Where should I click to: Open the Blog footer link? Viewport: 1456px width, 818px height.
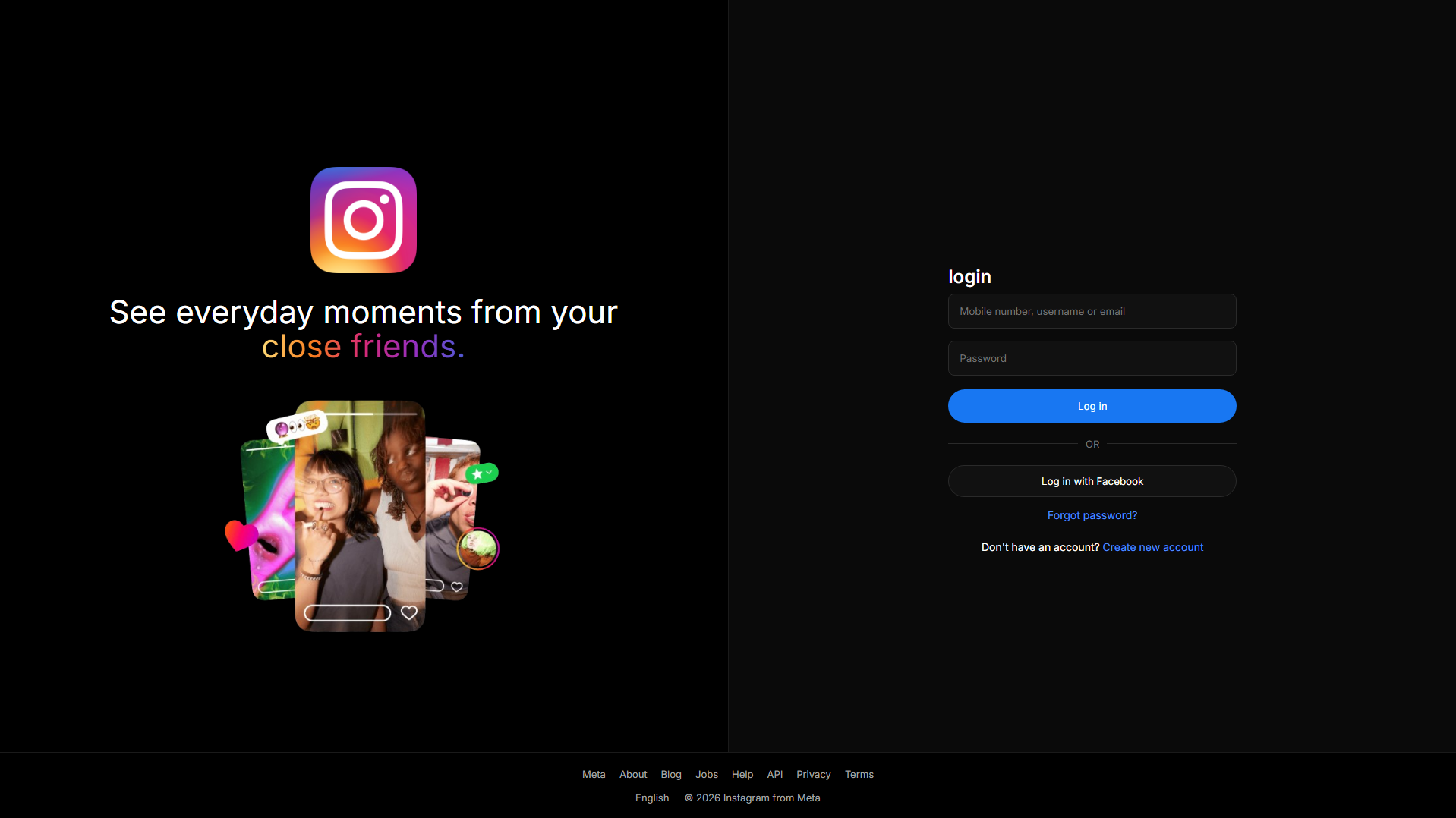(x=671, y=774)
